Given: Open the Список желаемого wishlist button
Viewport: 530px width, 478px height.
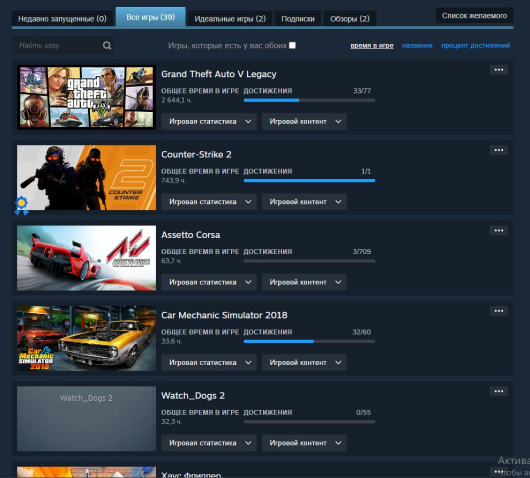Looking at the screenshot, I should tap(474, 16).
